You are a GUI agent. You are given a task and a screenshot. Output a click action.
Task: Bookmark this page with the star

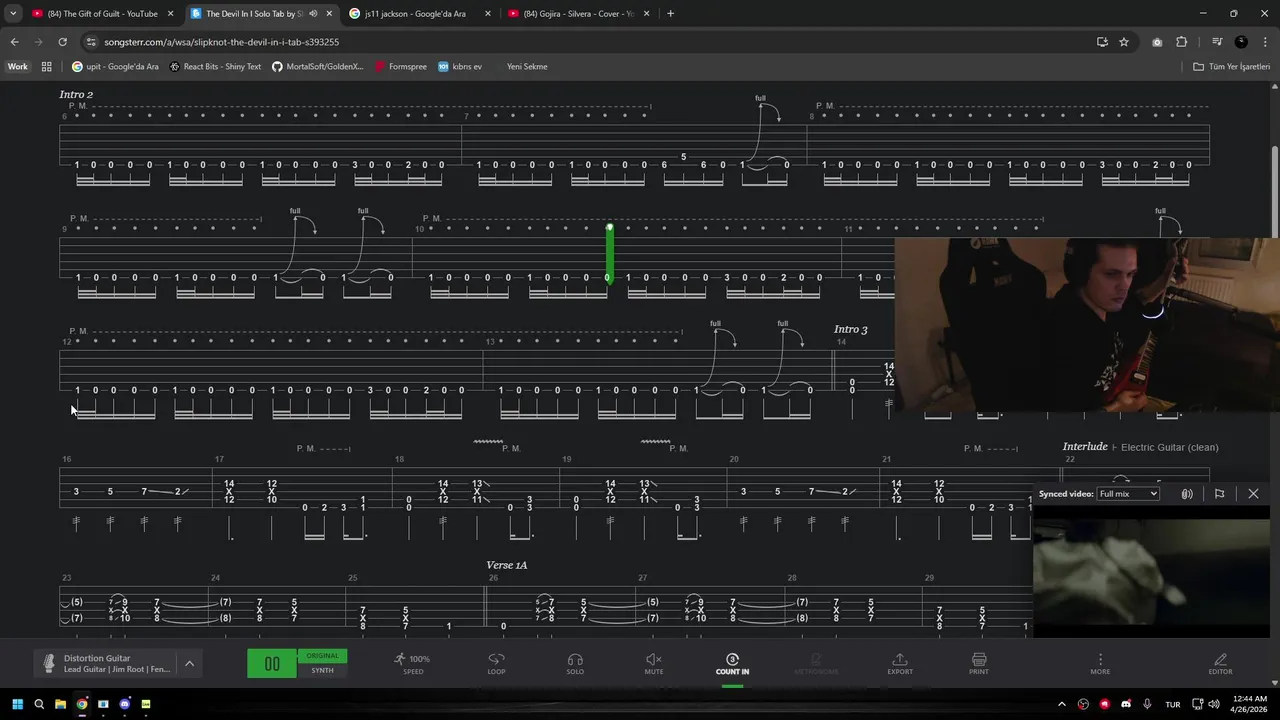click(1124, 42)
